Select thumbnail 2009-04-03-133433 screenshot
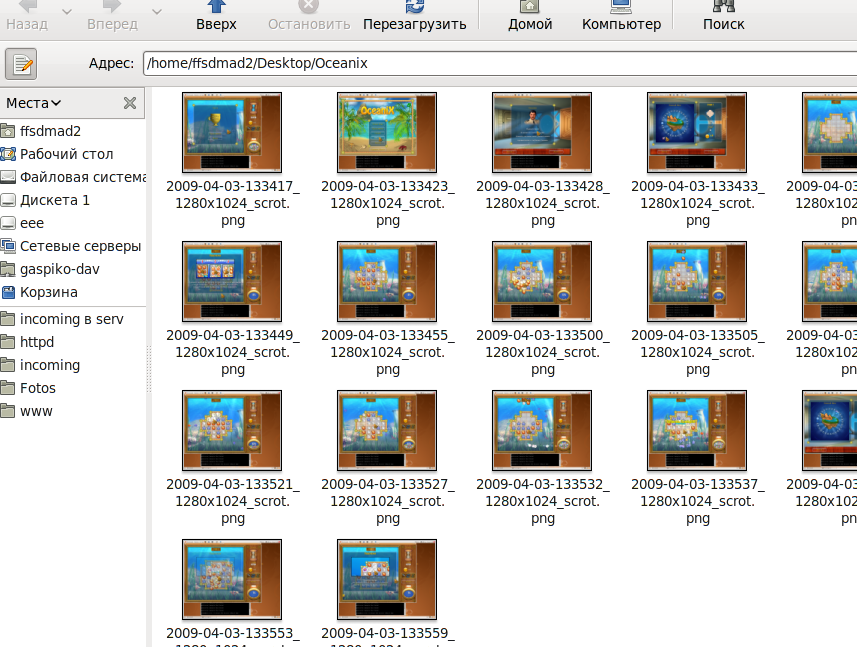Image resolution: width=857 pixels, height=647 pixels. click(x=697, y=132)
